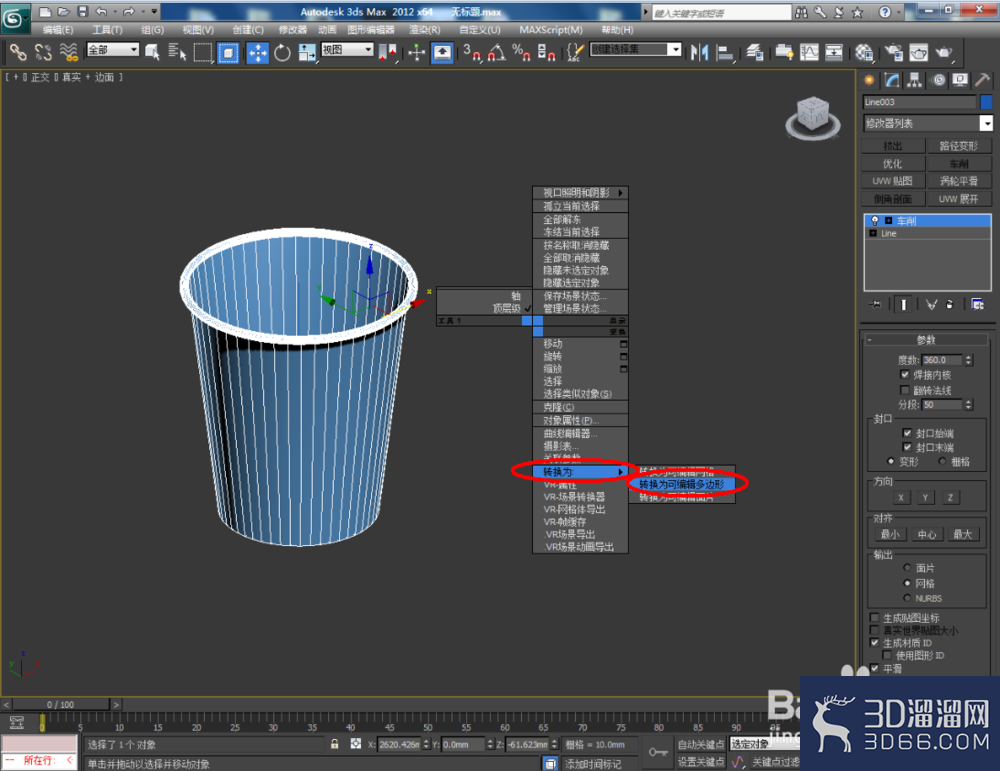Screen dimensions: 1000x771
Task: Open Select by Name list icon
Action: (177, 52)
